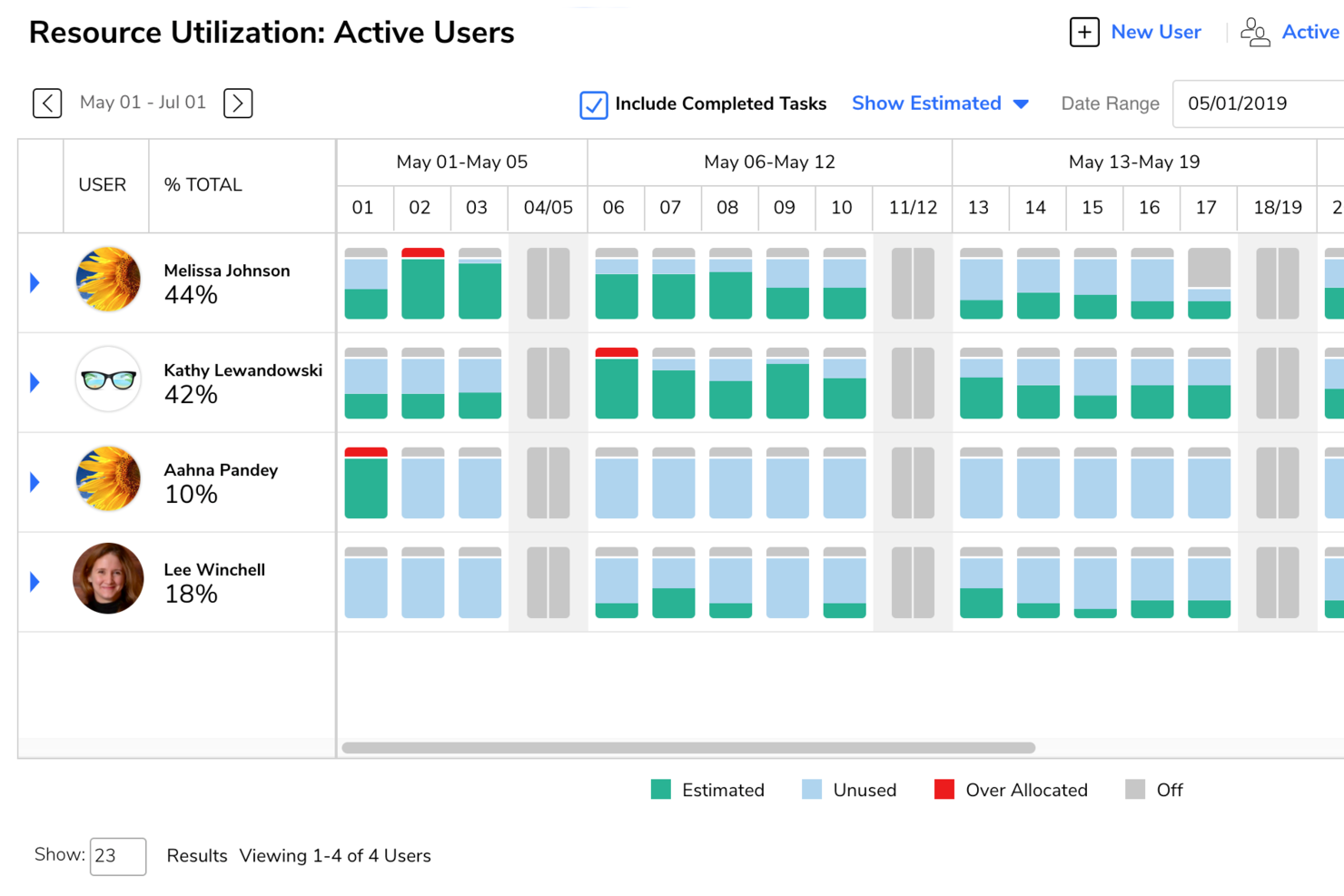
Task: Toggle the Unused legend filter
Action: pyautogui.click(x=811, y=790)
